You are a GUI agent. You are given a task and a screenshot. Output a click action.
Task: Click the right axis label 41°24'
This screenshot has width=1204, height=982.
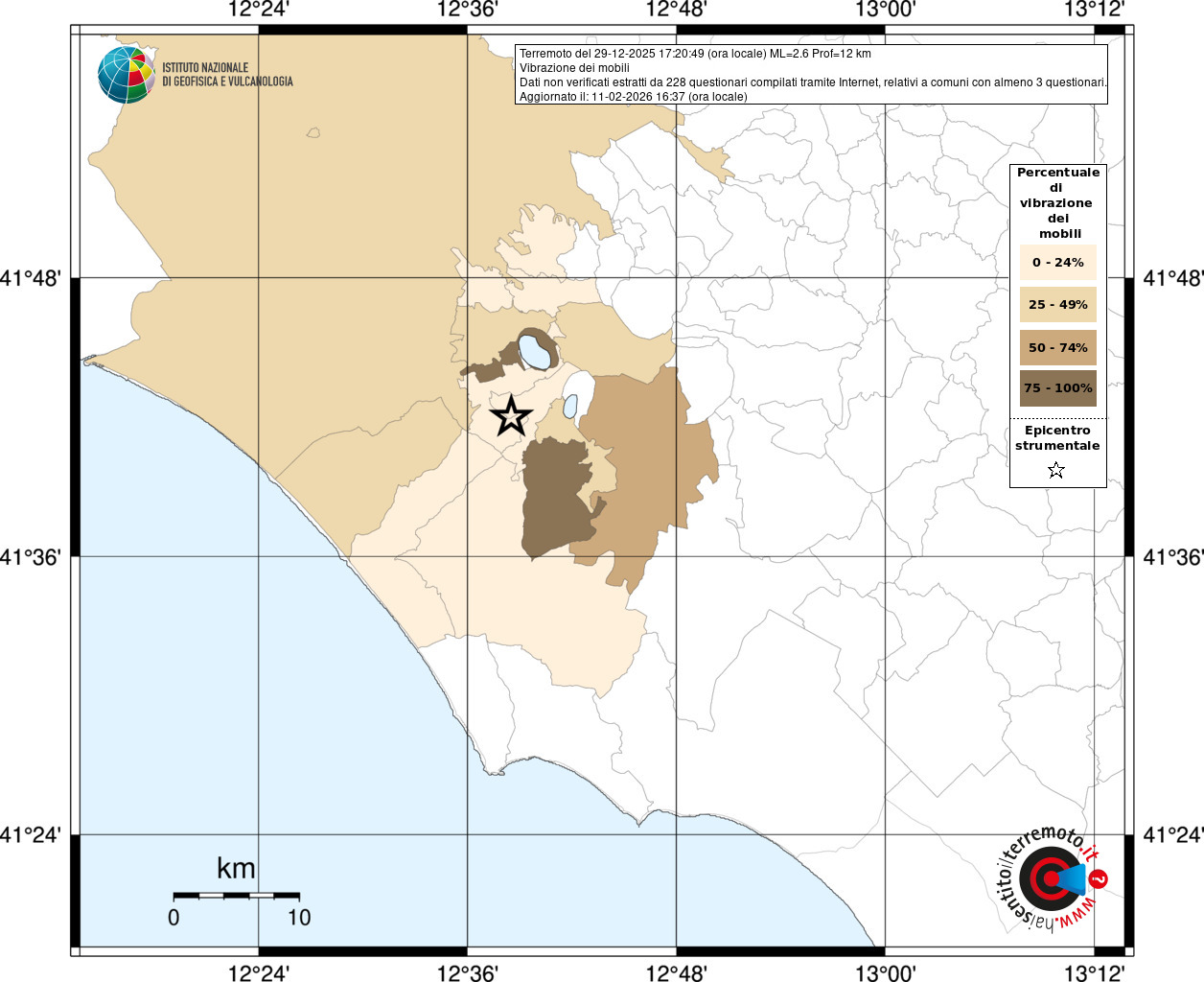click(1173, 835)
